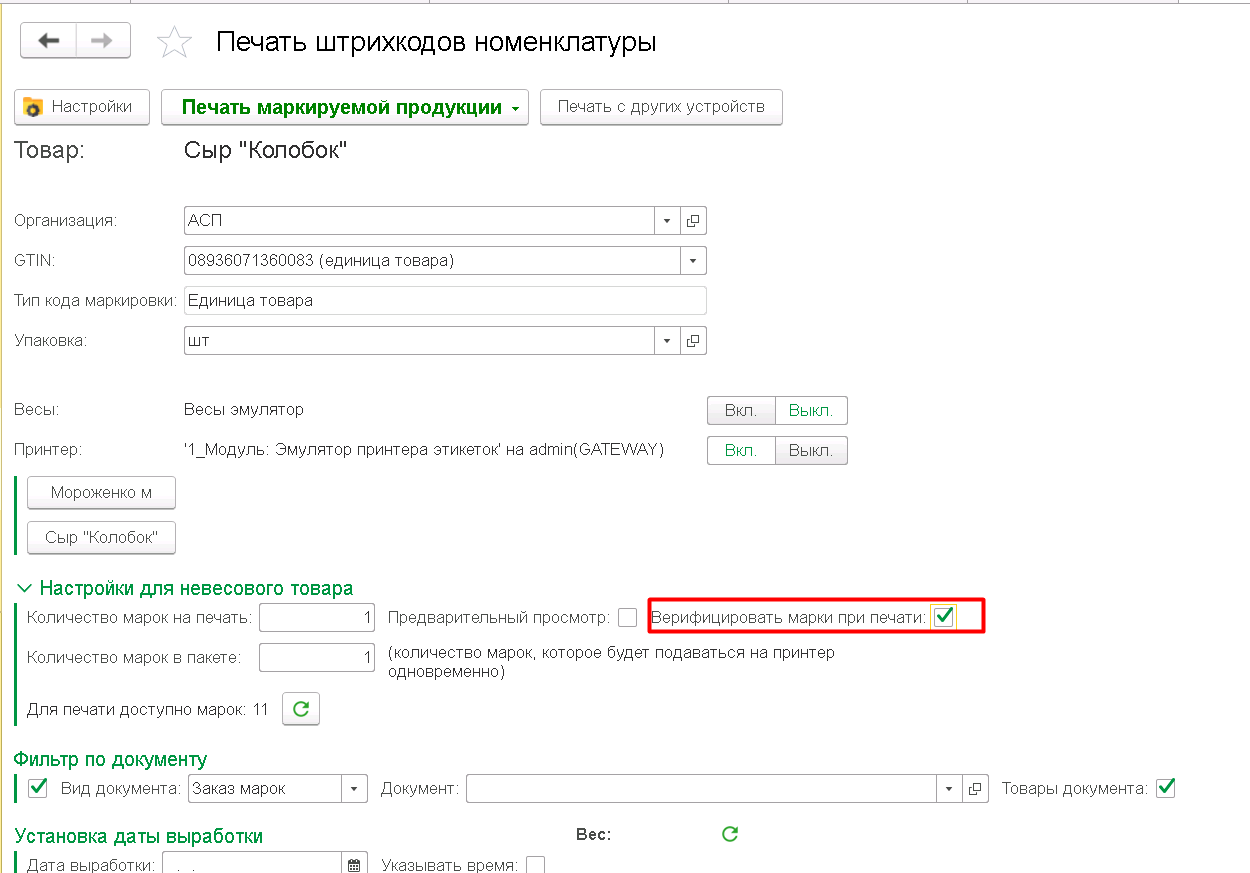Viewport: 1250px width, 873px height.
Task: Add page to favorites with star icon
Action: click(175, 42)
